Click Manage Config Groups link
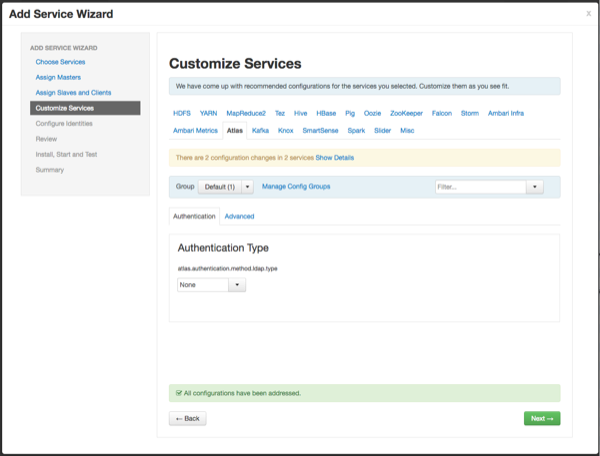Viewport: 600px width, 456px height. [x=296, y=187]
